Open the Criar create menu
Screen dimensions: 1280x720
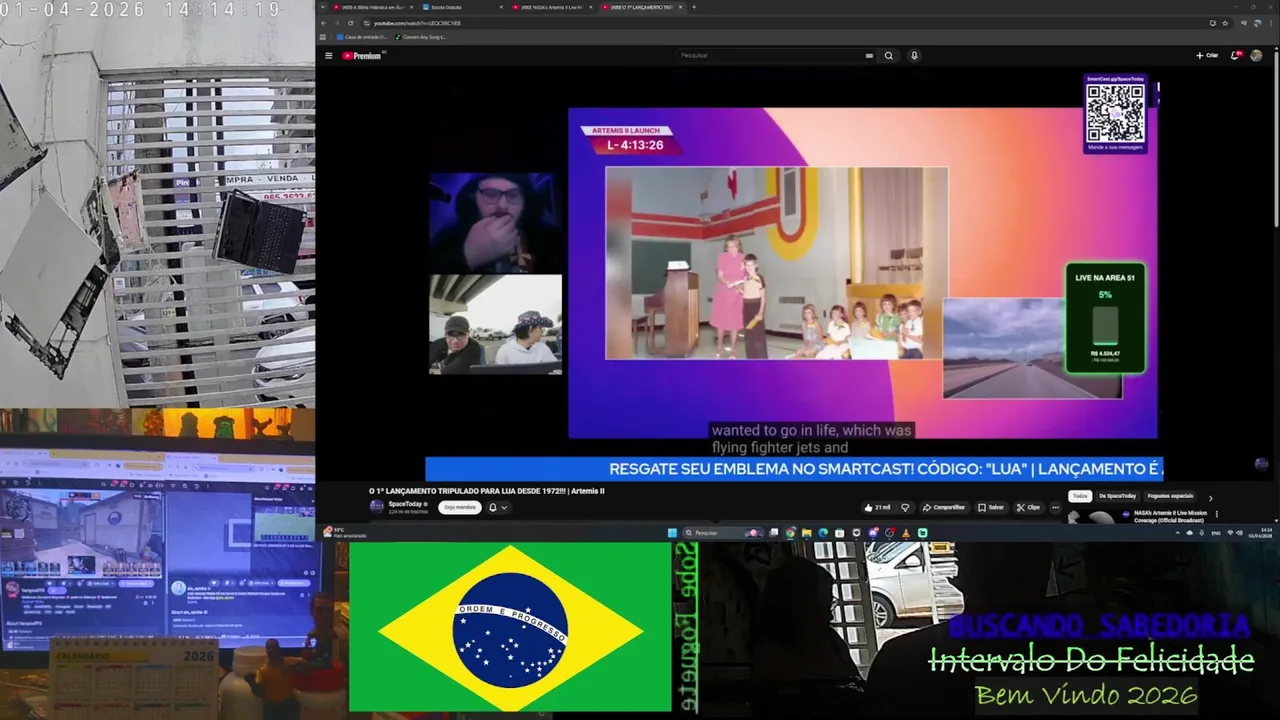click(x=1207, y=56)
